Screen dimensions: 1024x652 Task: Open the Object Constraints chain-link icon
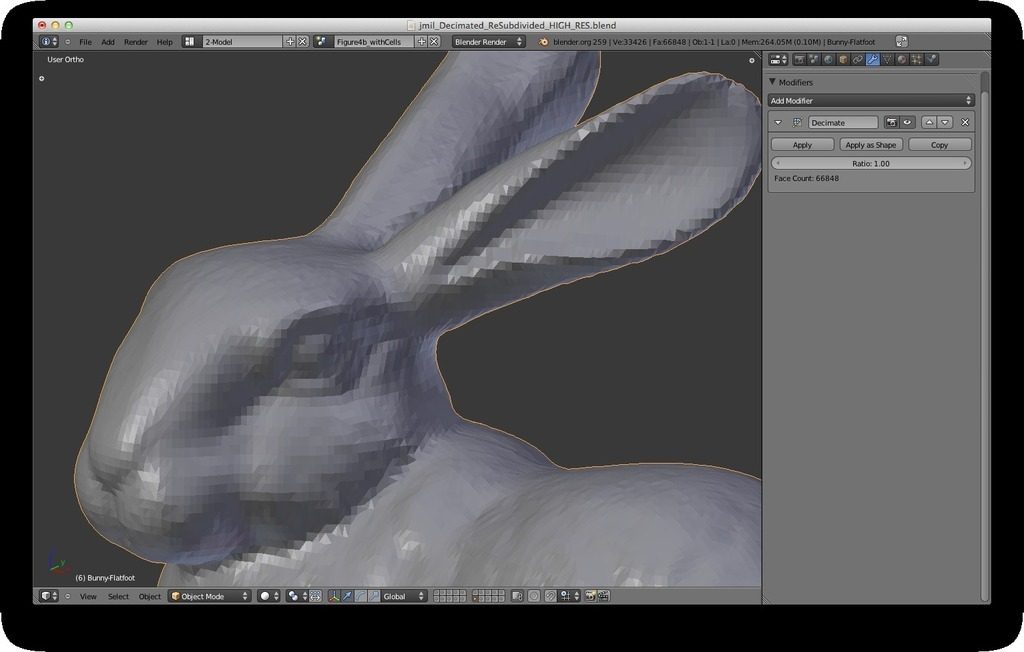(857, 60)
